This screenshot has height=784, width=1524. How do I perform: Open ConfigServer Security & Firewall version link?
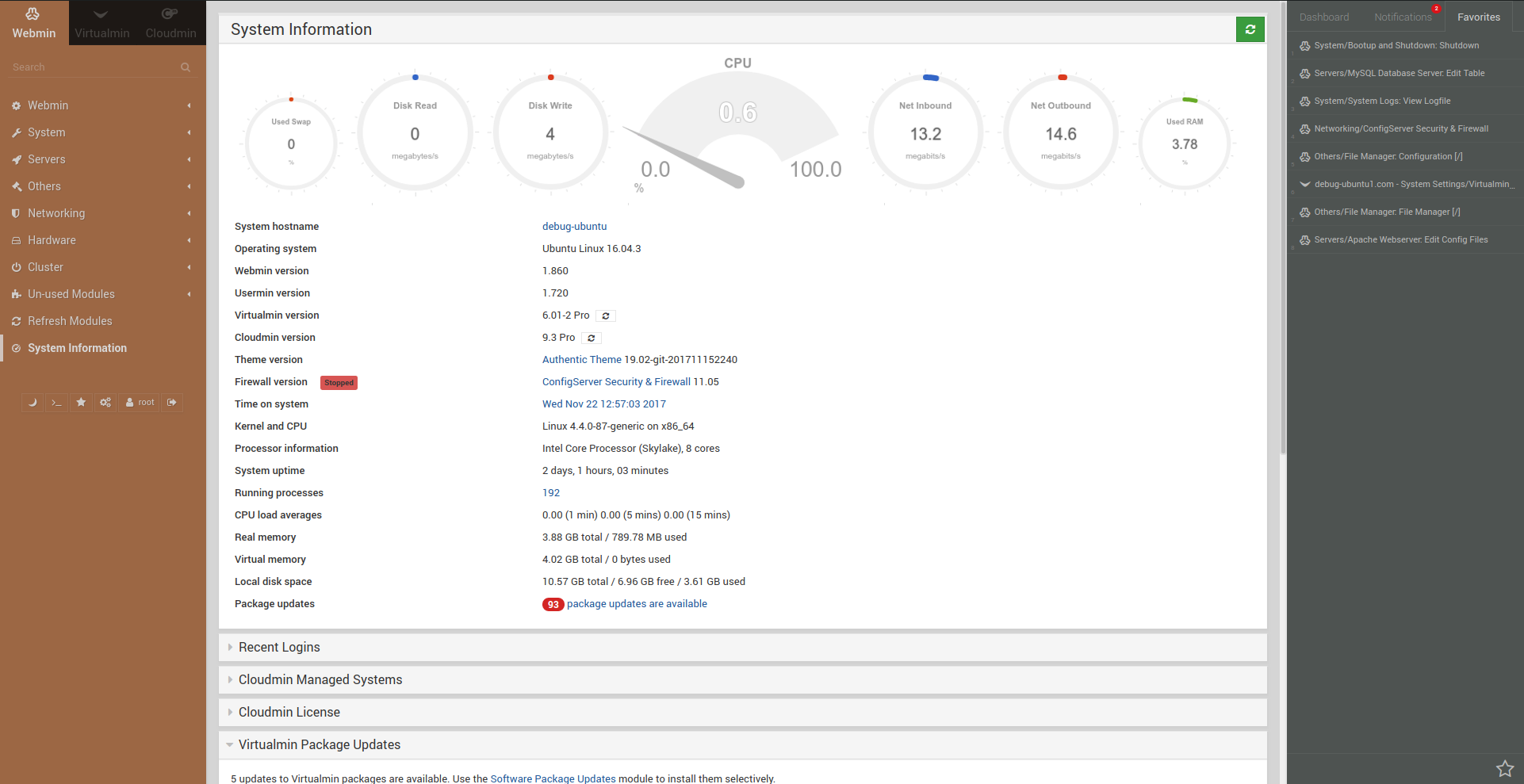pyautogui.click(x=616, y=382)
